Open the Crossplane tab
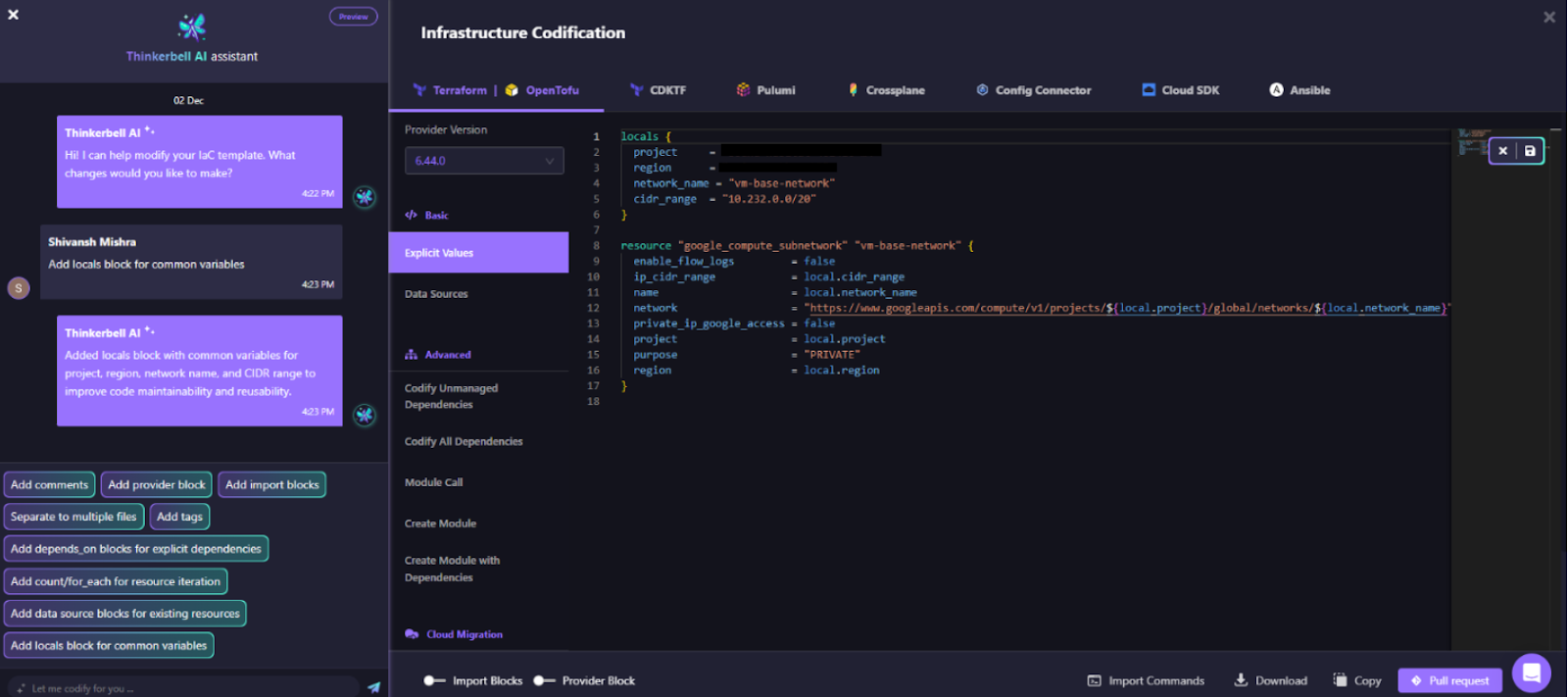 click(886, 90)
